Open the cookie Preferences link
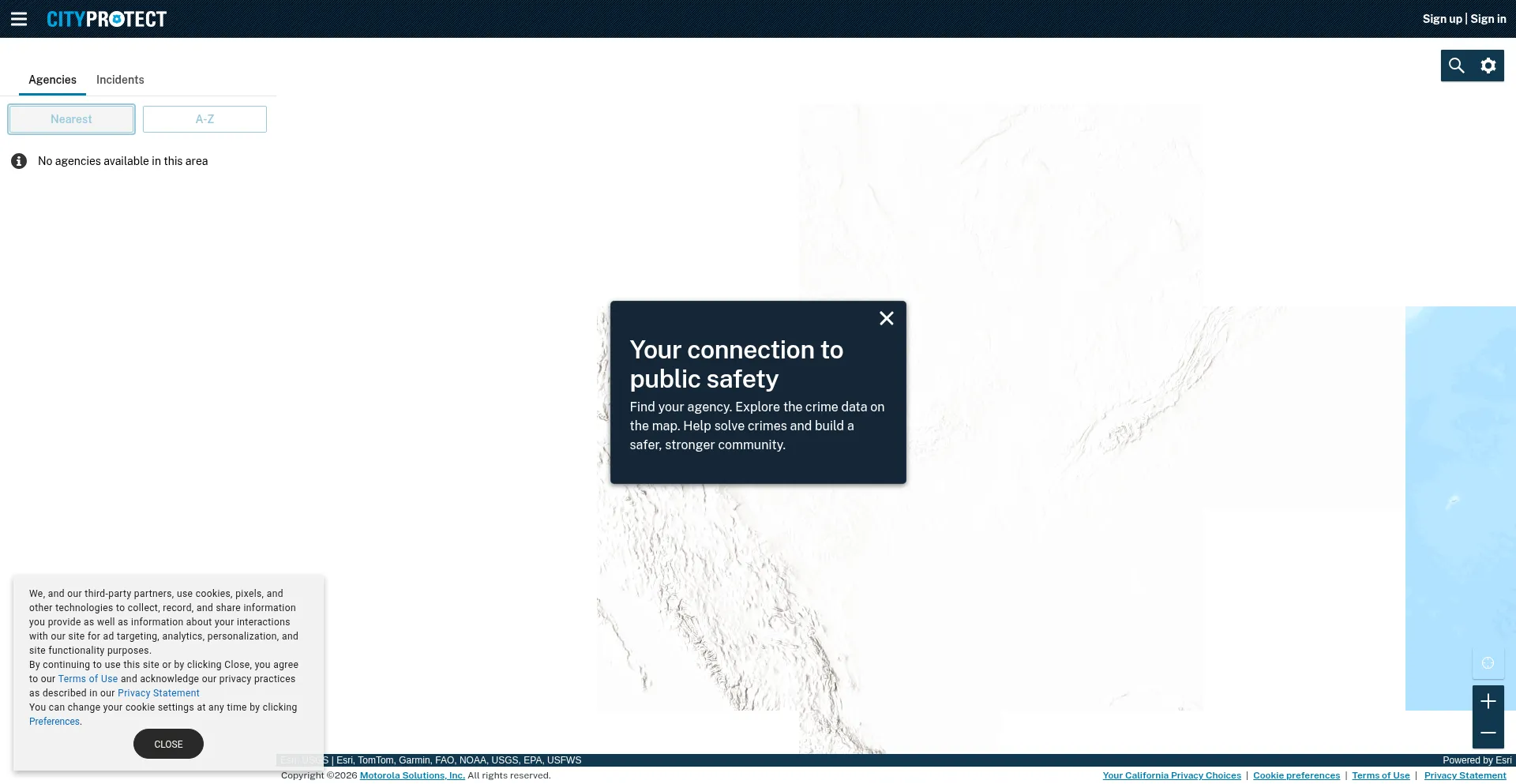The width and height of the screenshot is (1516, 784). coord(54,722)
